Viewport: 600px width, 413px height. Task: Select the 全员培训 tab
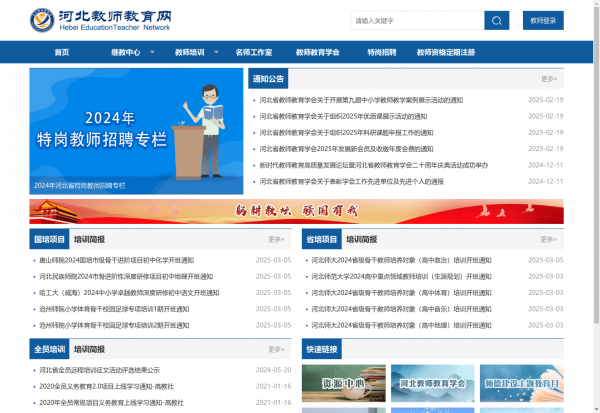[48, 349]
